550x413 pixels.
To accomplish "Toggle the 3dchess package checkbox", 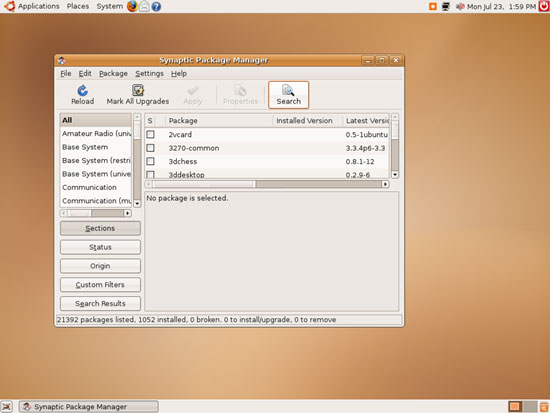I will pos(150,161).
